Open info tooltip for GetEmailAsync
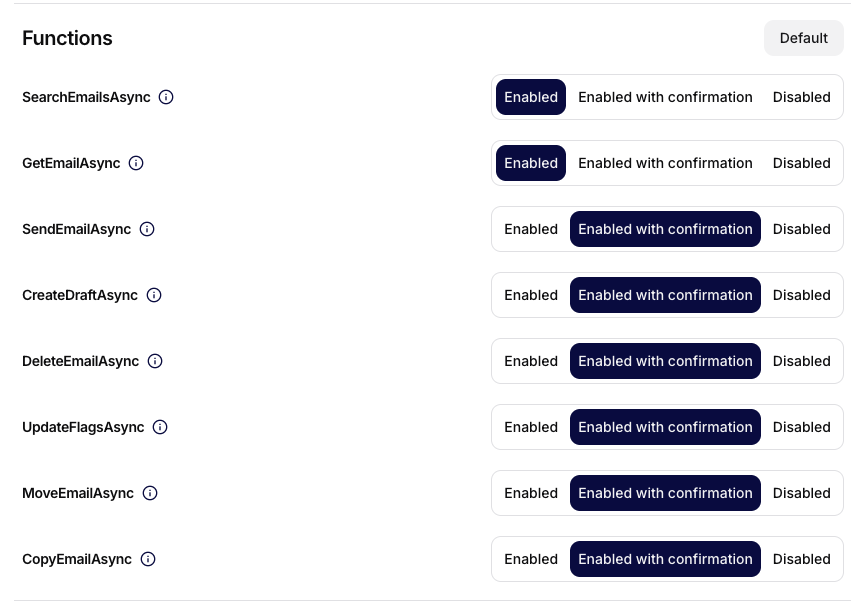This screenshot has height=615, width=851. pos(136,163)
